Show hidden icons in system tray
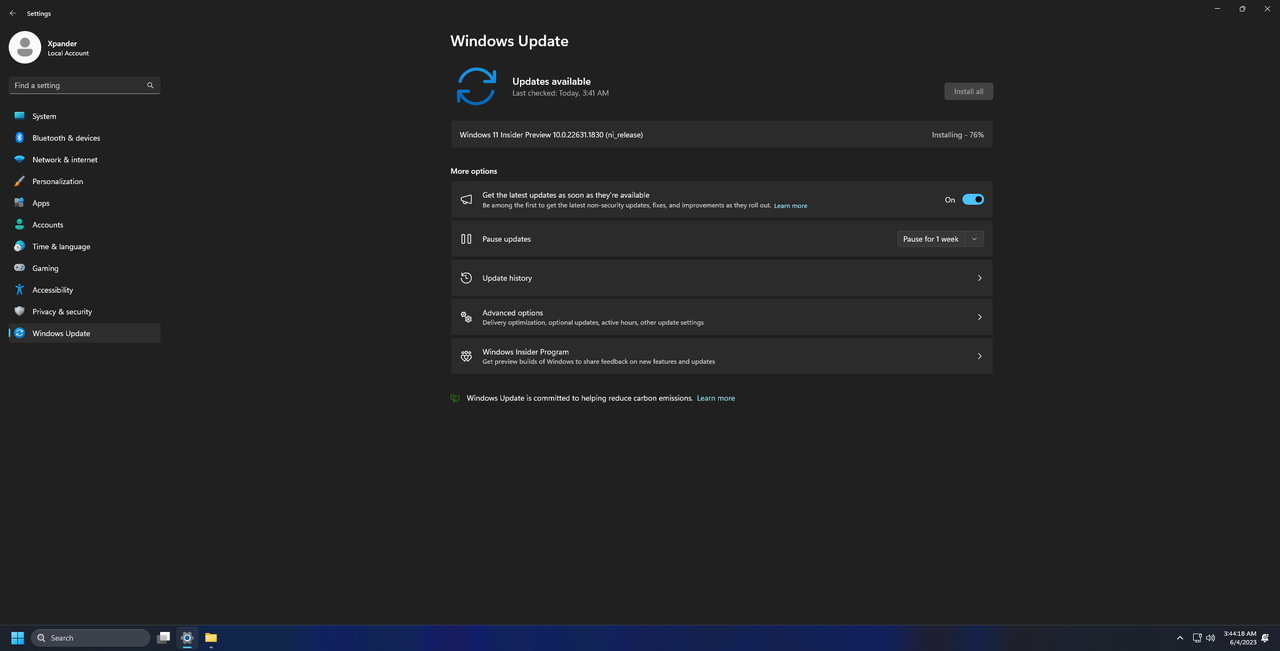 tap(1180, 638)
